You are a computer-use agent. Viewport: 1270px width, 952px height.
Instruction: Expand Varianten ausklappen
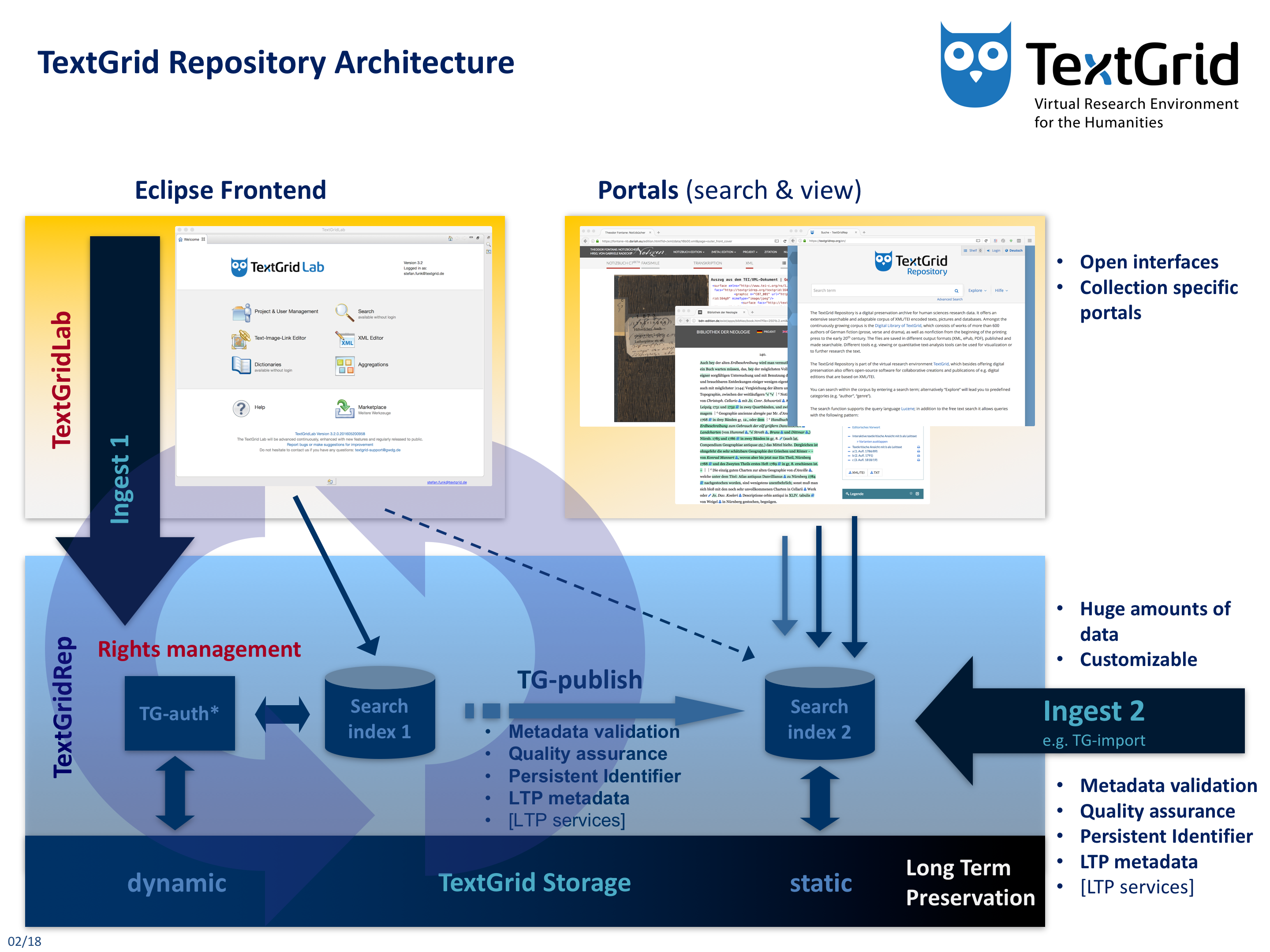pos(873,441)
